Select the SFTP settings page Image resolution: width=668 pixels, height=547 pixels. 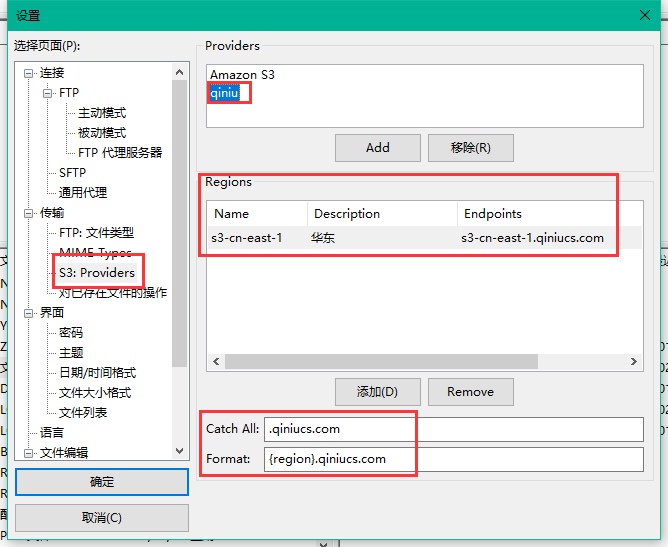tap(72, 173)
